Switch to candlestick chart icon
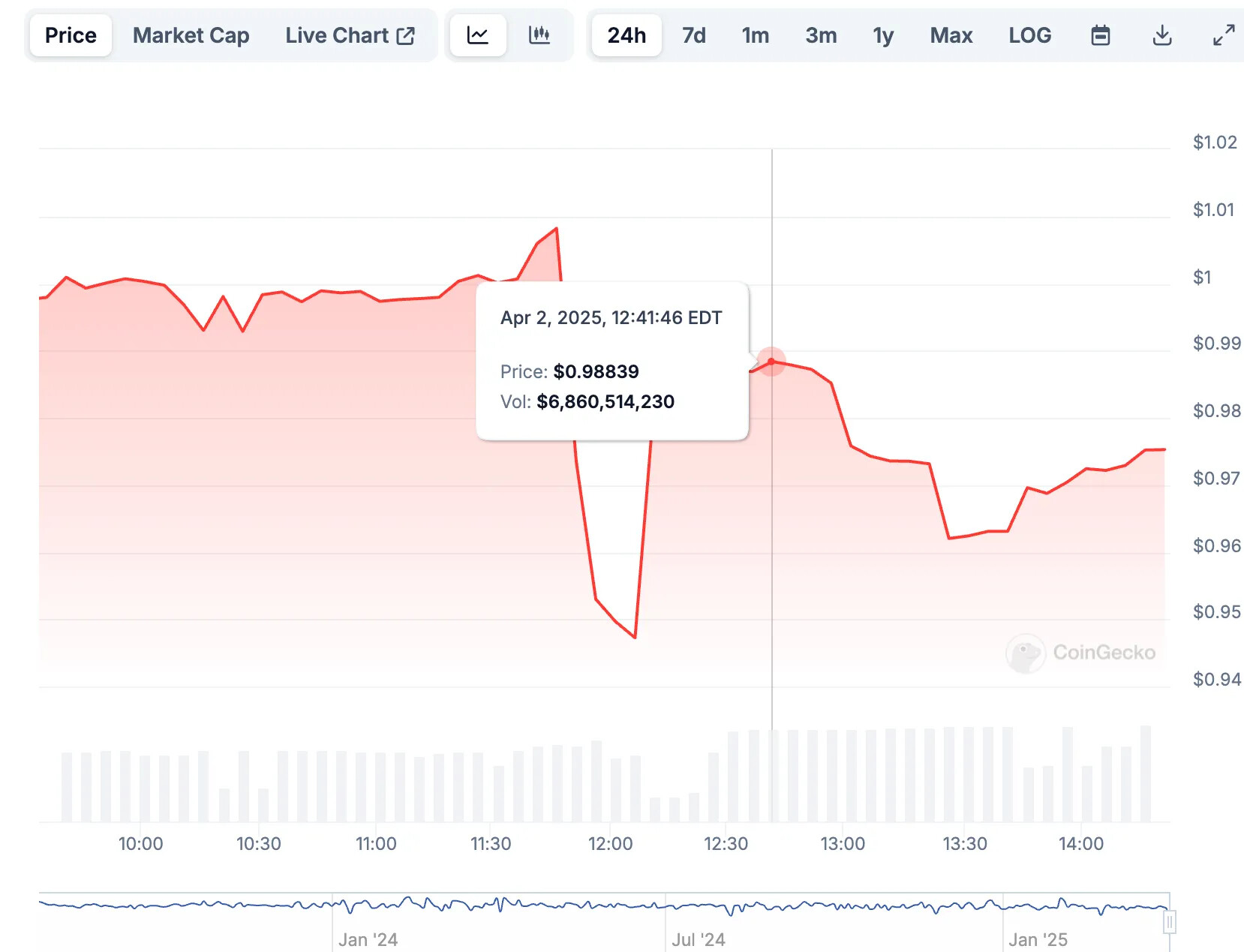This screenshot has width=1244, height=952. [x=539, y=35]
